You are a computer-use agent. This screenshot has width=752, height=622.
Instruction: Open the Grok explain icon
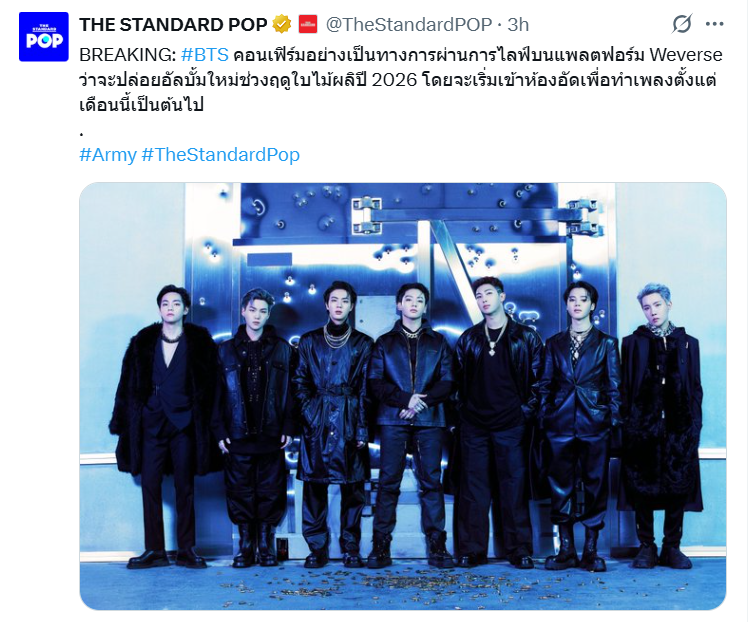tap(682, 23)
